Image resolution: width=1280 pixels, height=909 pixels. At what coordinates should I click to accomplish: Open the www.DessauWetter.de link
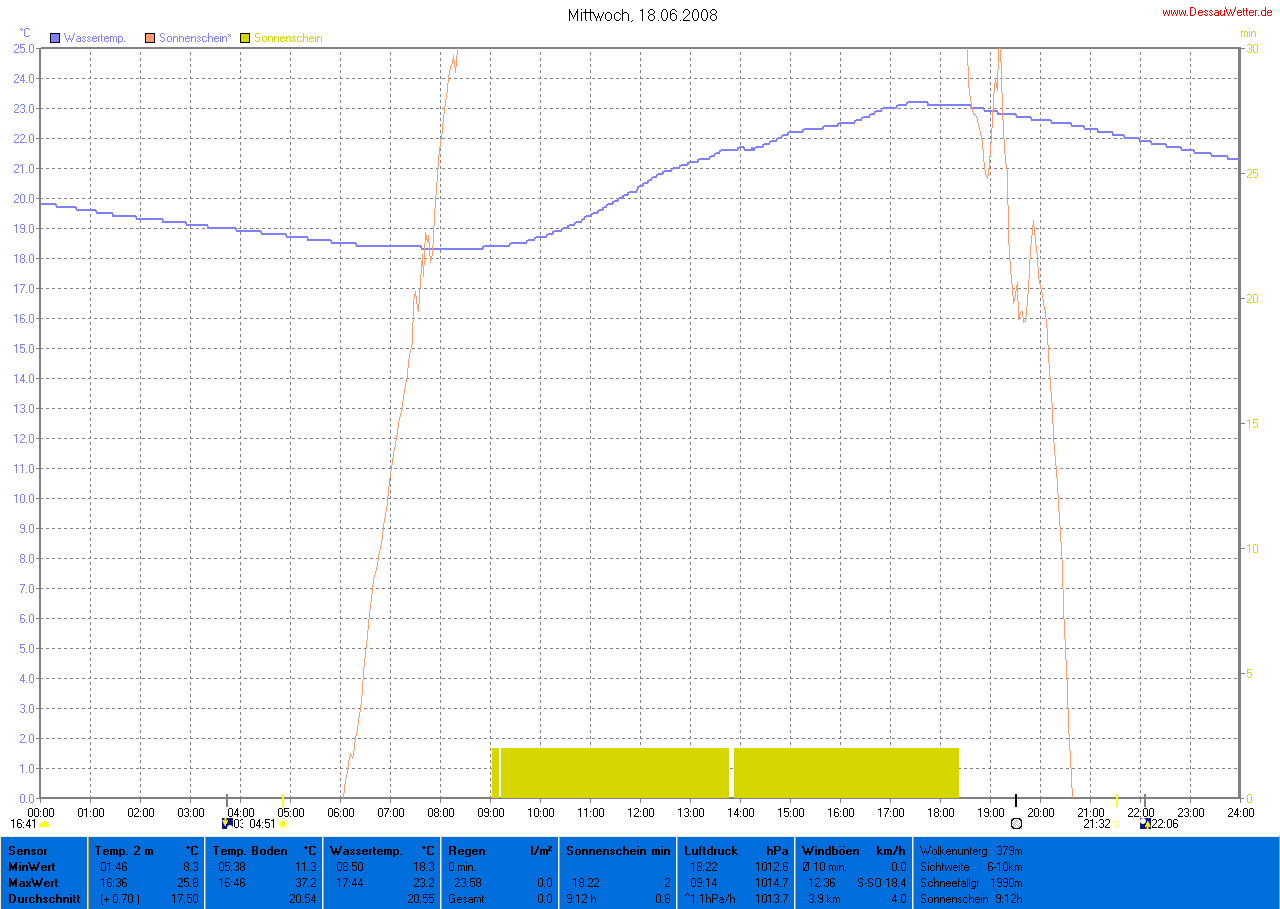coord(1217,12)
